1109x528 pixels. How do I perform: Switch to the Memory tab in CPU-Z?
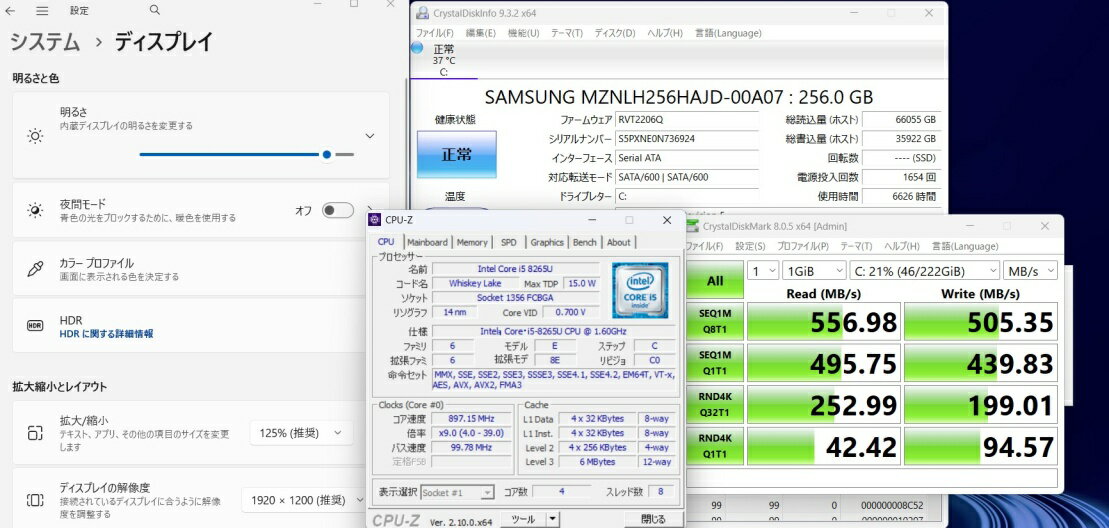[x=472, y=242]
